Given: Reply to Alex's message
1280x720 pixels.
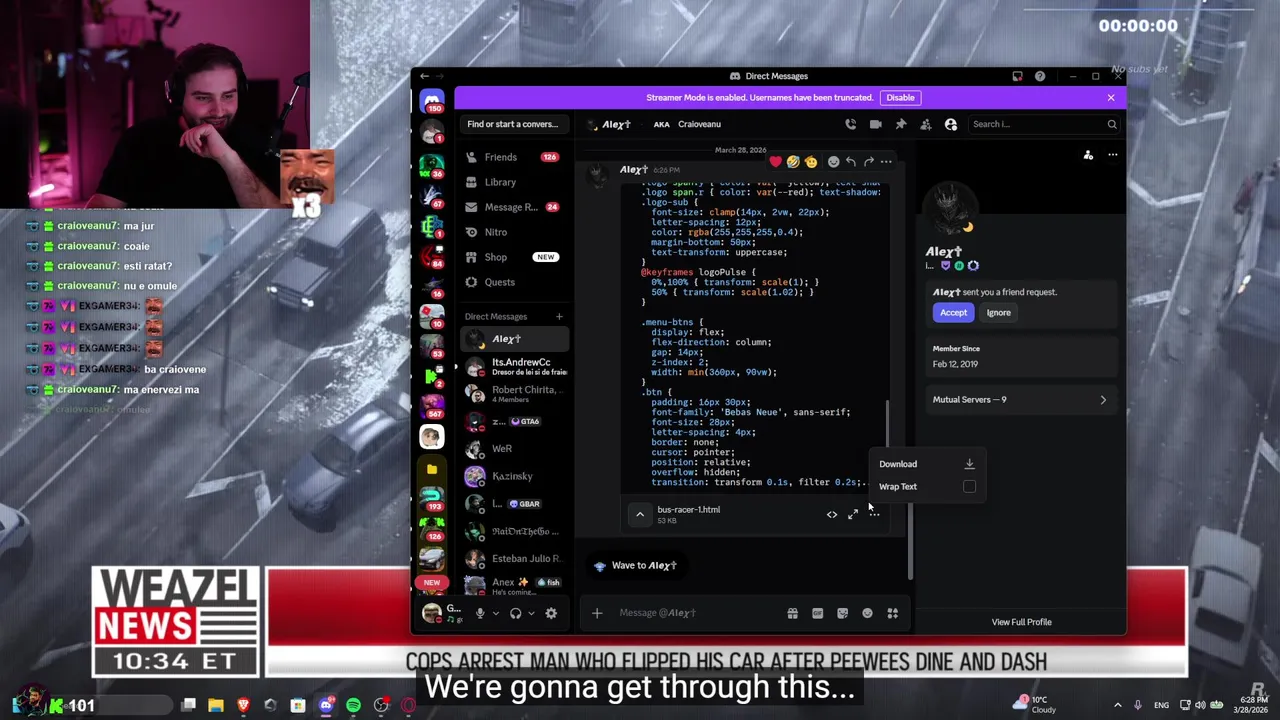Looking at the screenshot, I should click(851, 161).
